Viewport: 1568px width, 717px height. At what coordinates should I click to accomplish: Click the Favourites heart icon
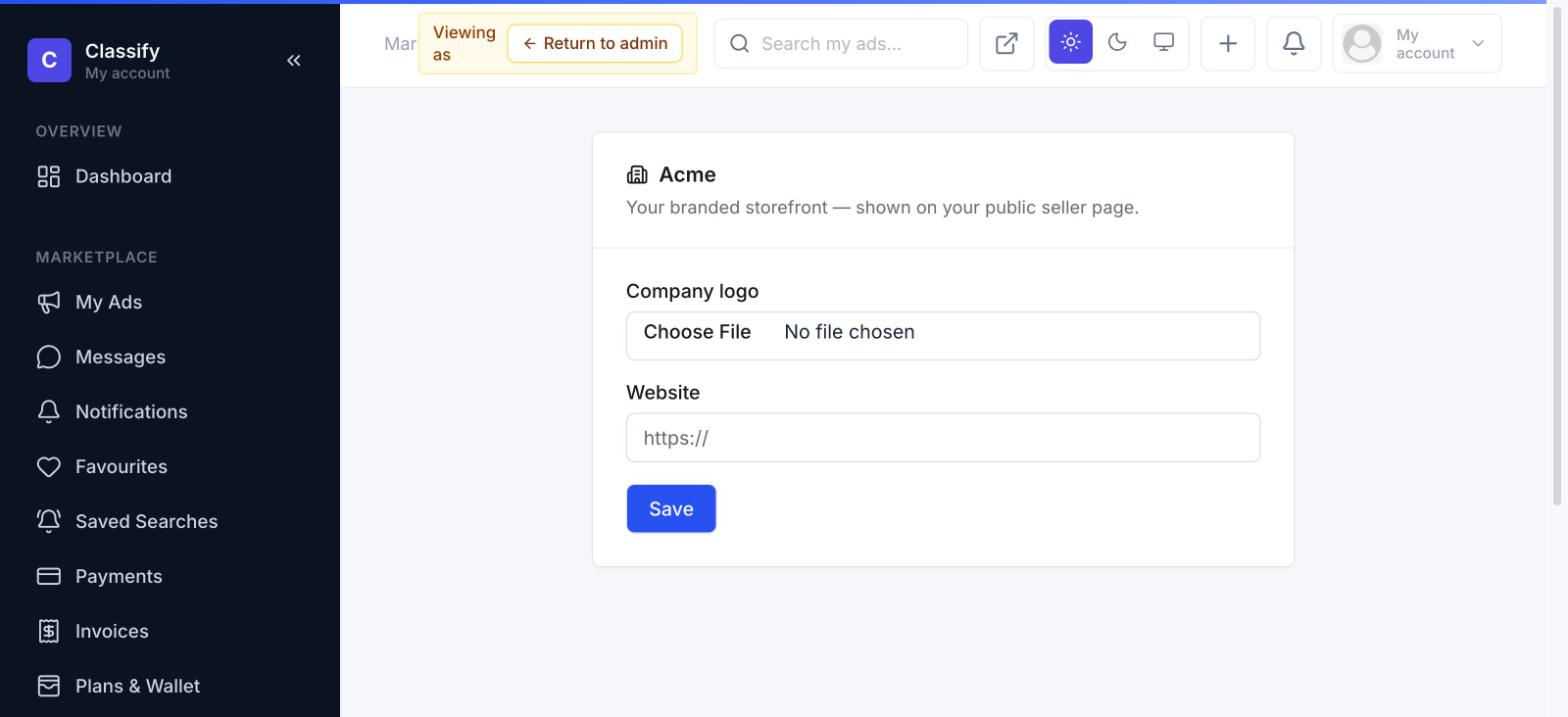[x=48, y=467]
